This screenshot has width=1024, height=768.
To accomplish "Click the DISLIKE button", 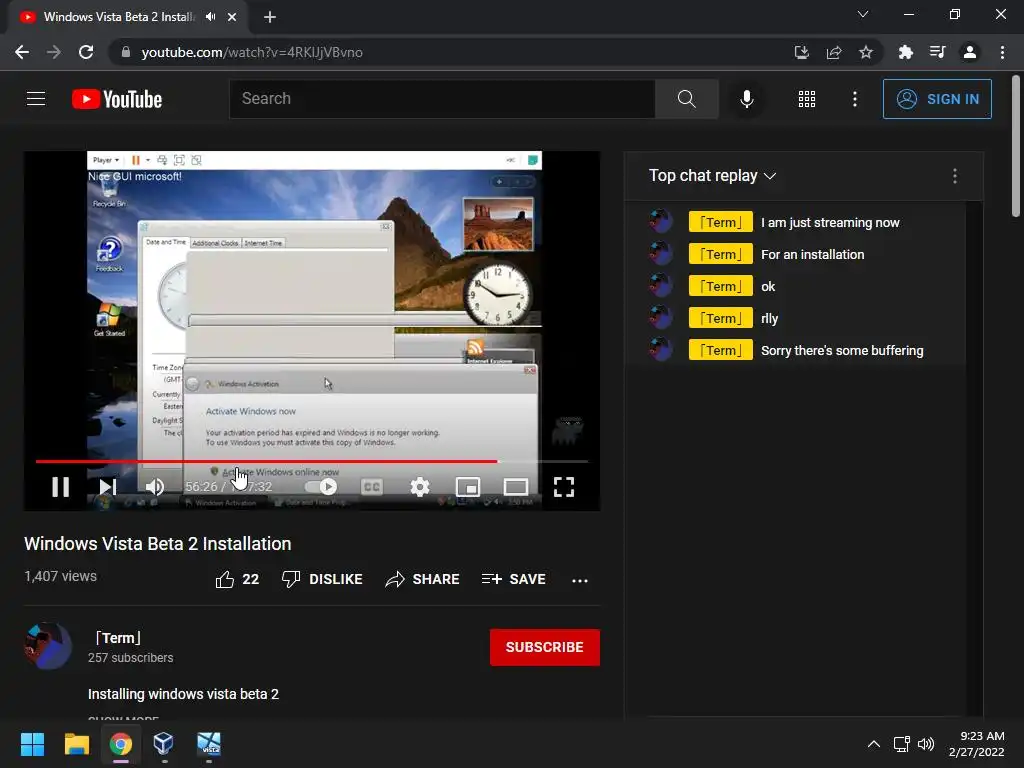I will click(322, 579).
